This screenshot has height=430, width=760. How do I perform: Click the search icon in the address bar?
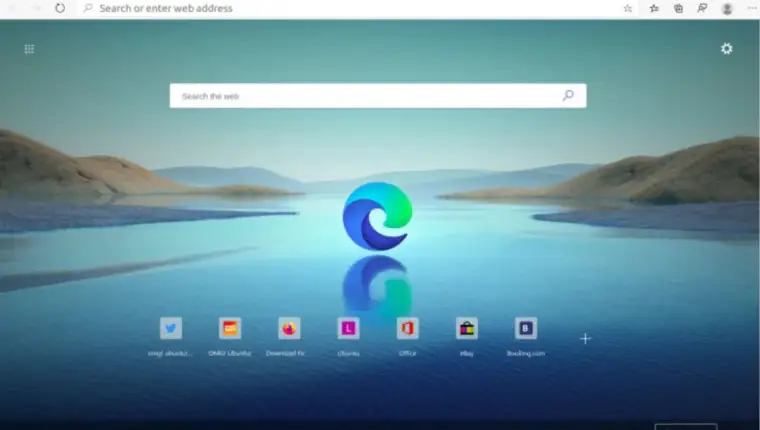click(x=88, y=8)
